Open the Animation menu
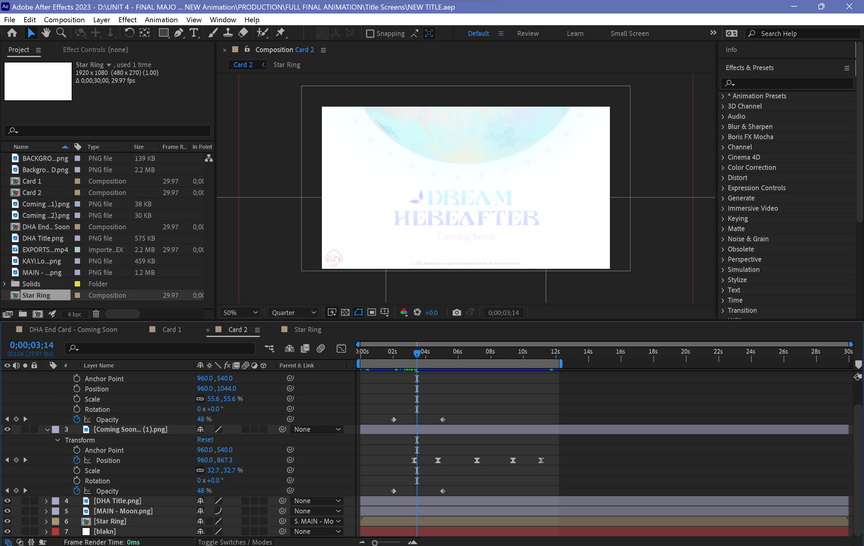Image resolution: width=864 pixels, height=546 pixels. click(x=161, y=20)
